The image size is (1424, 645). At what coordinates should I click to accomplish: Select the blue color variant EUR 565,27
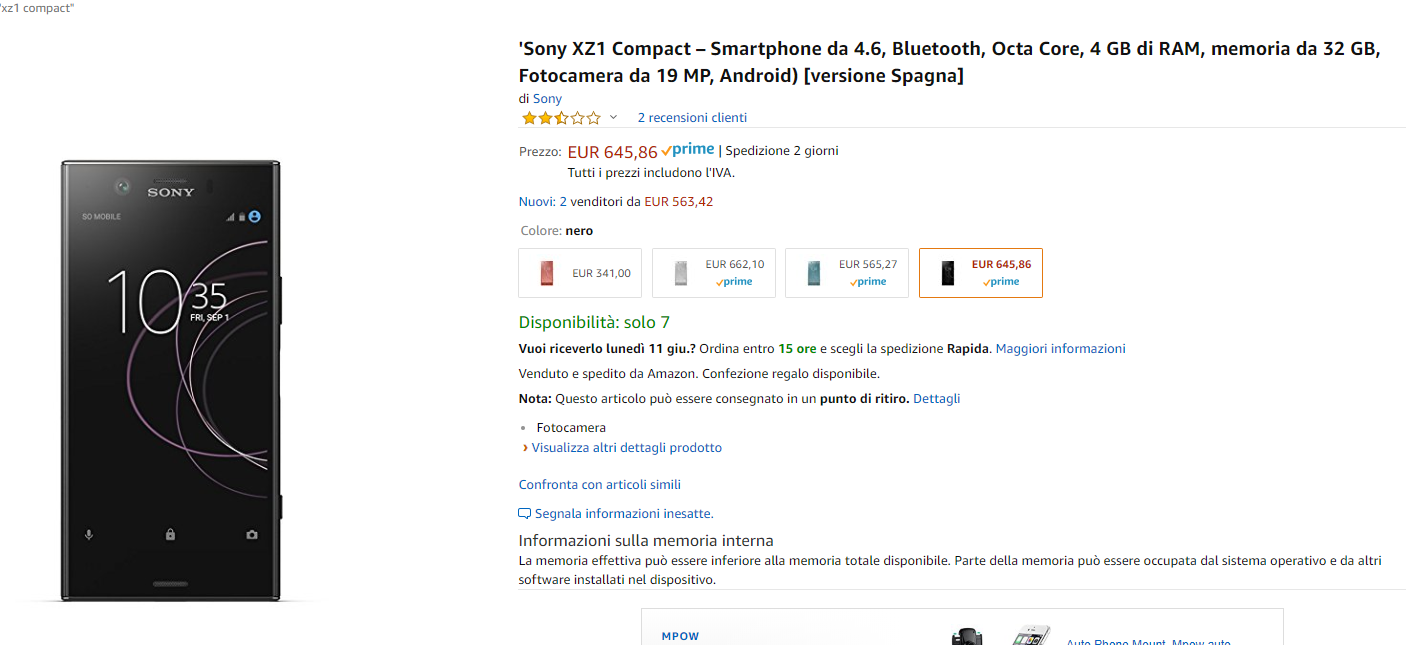pos(846,273)
